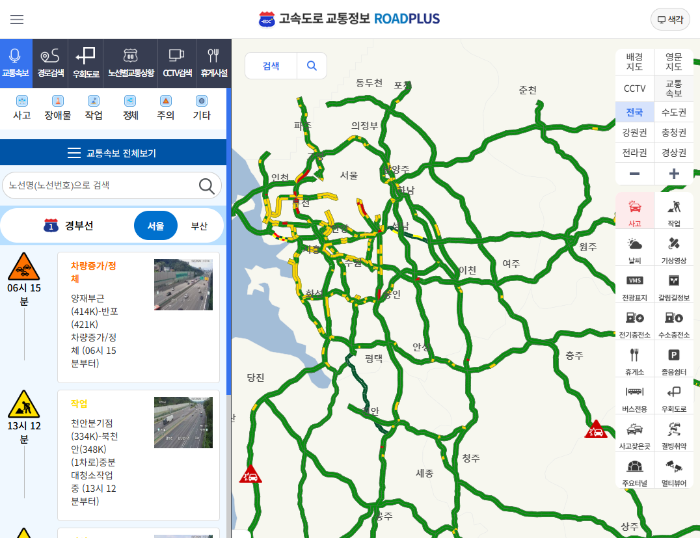Open the 휴게시설 tab

point(213,63)
